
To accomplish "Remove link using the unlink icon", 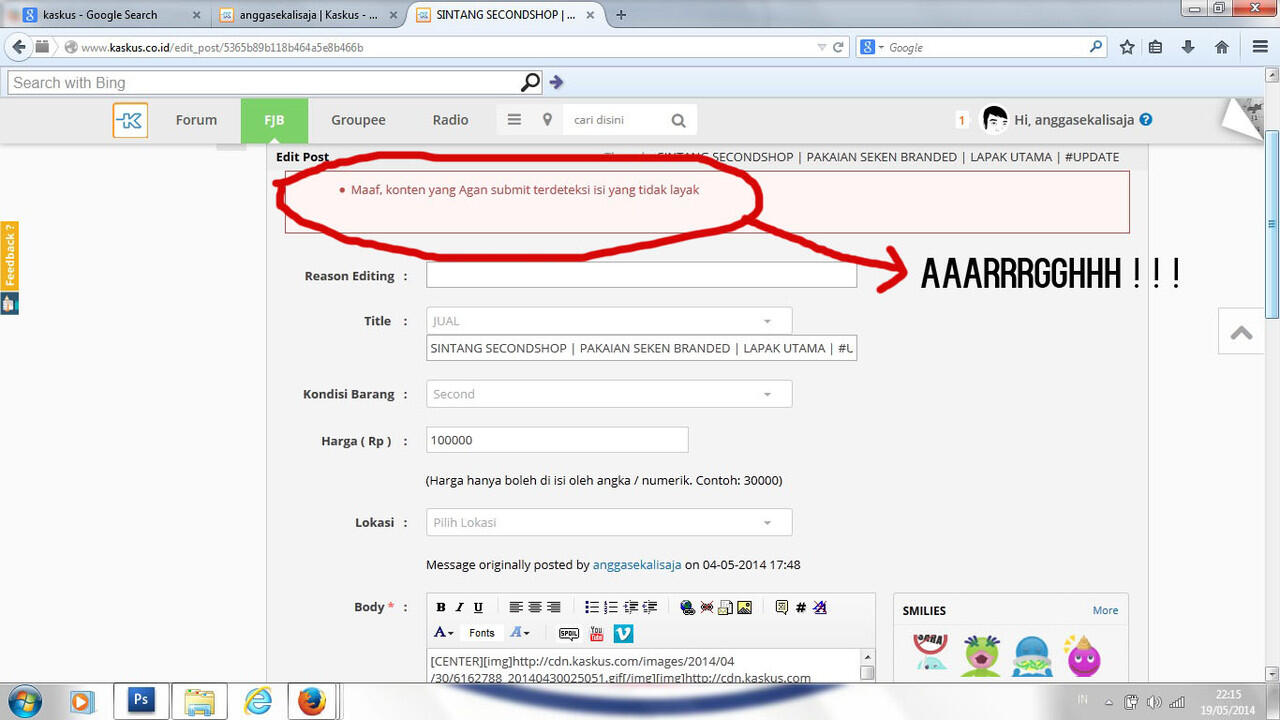I will coord(706,607).
